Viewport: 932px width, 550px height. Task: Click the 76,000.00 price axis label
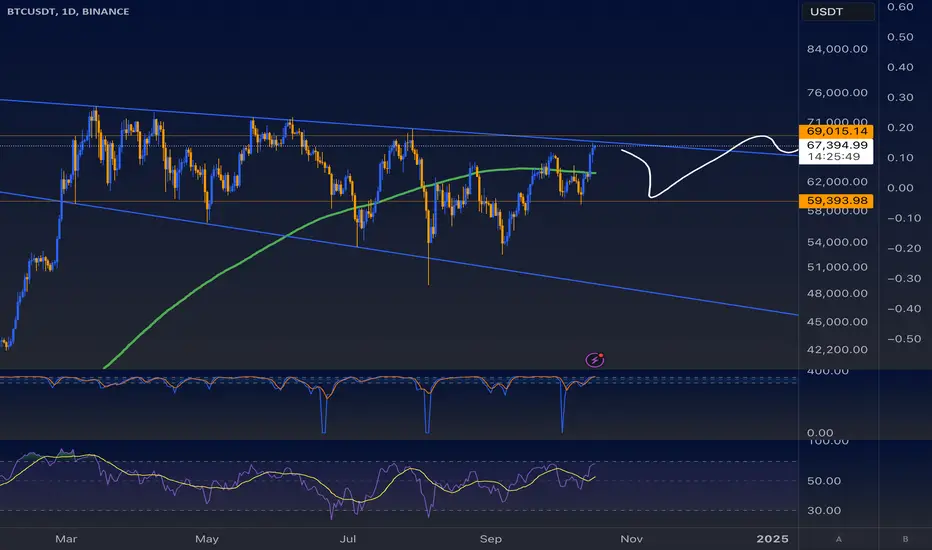(837, 93)
